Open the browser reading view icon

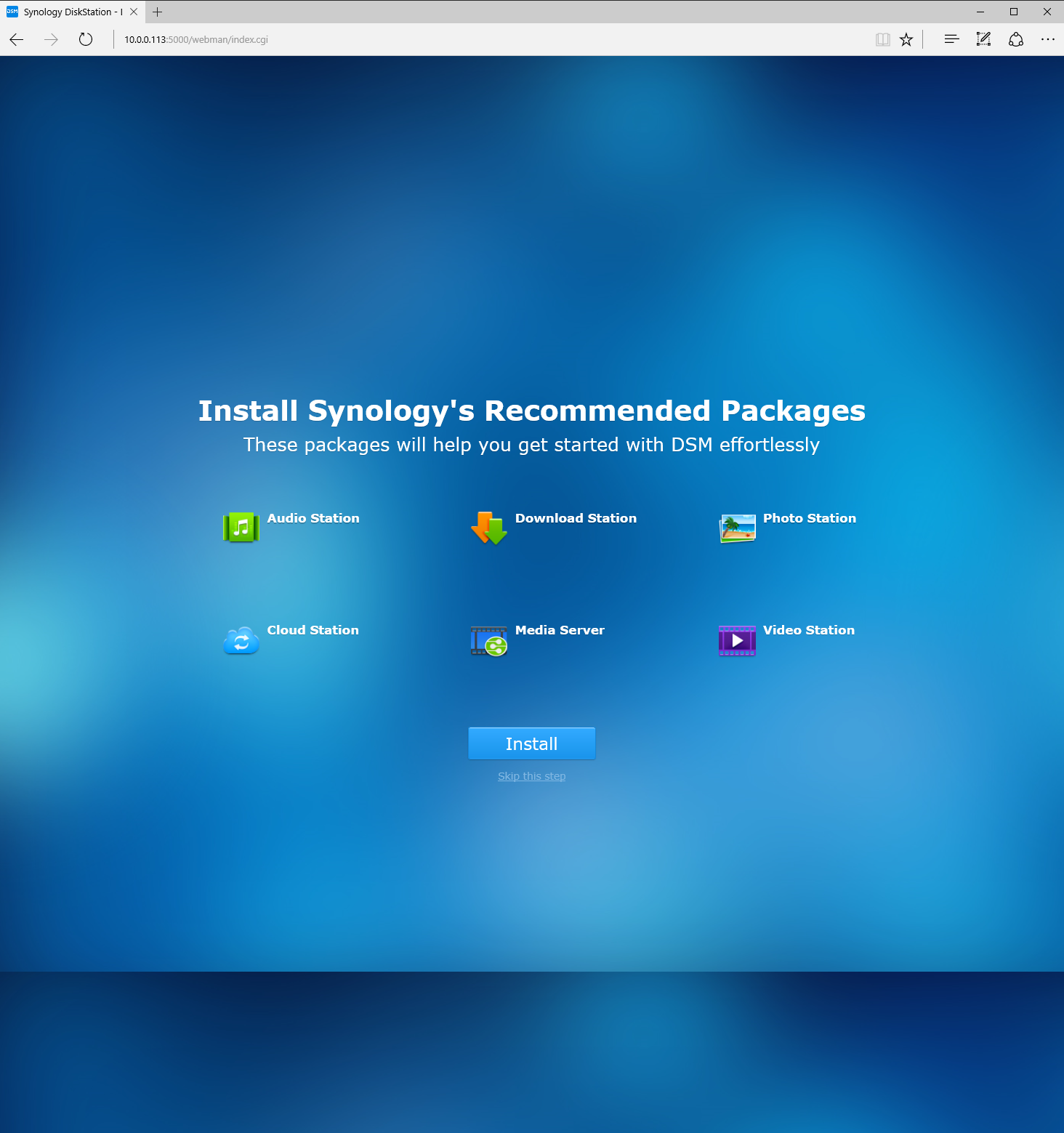coord(882,40)
